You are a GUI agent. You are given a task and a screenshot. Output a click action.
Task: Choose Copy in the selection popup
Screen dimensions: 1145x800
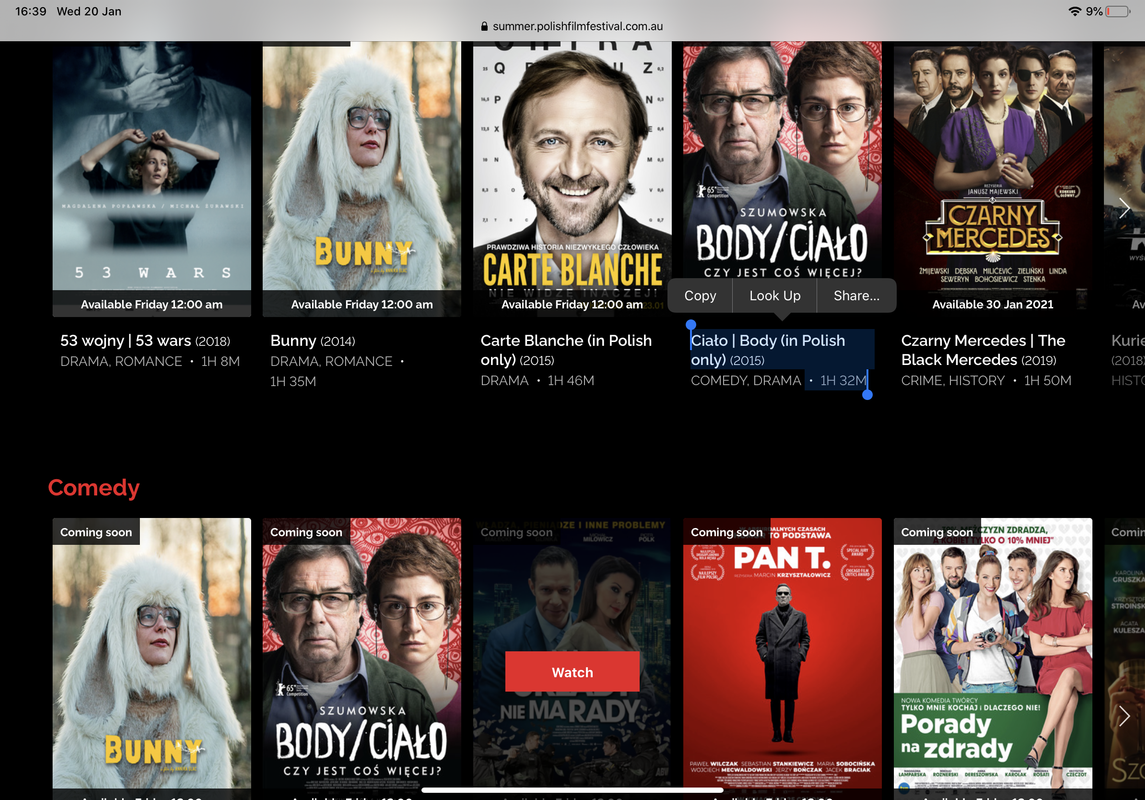[700, 296]
